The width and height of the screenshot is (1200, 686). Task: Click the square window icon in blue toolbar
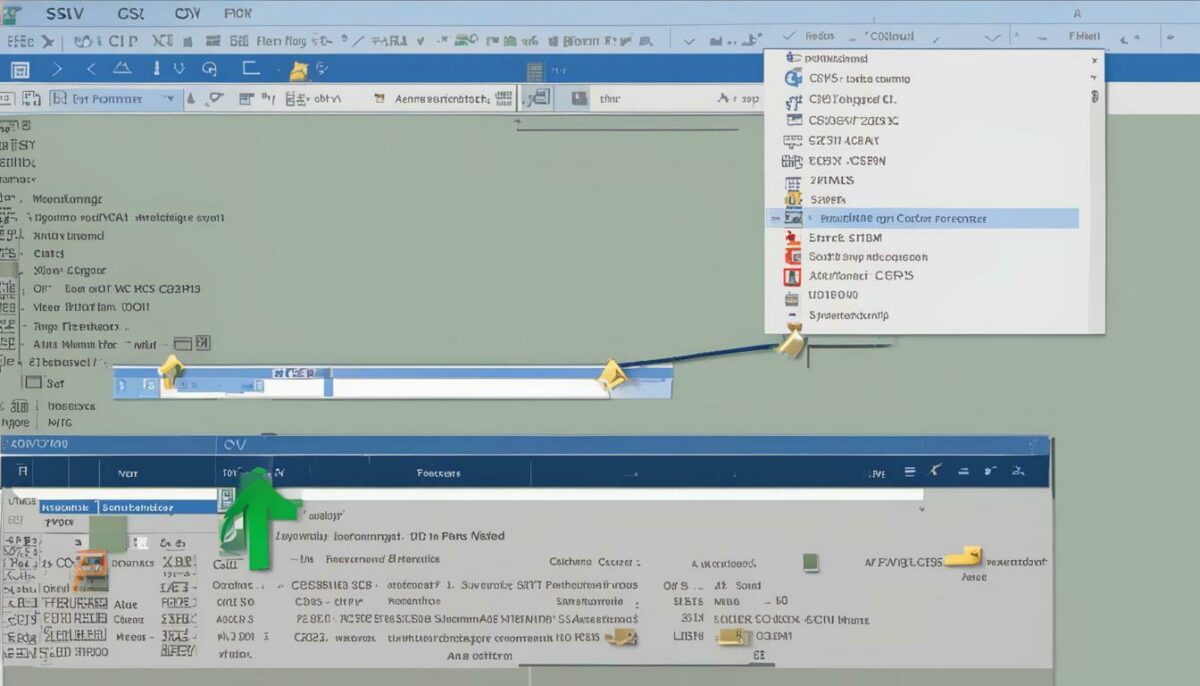pyautogui.click(x=20, y=70)
